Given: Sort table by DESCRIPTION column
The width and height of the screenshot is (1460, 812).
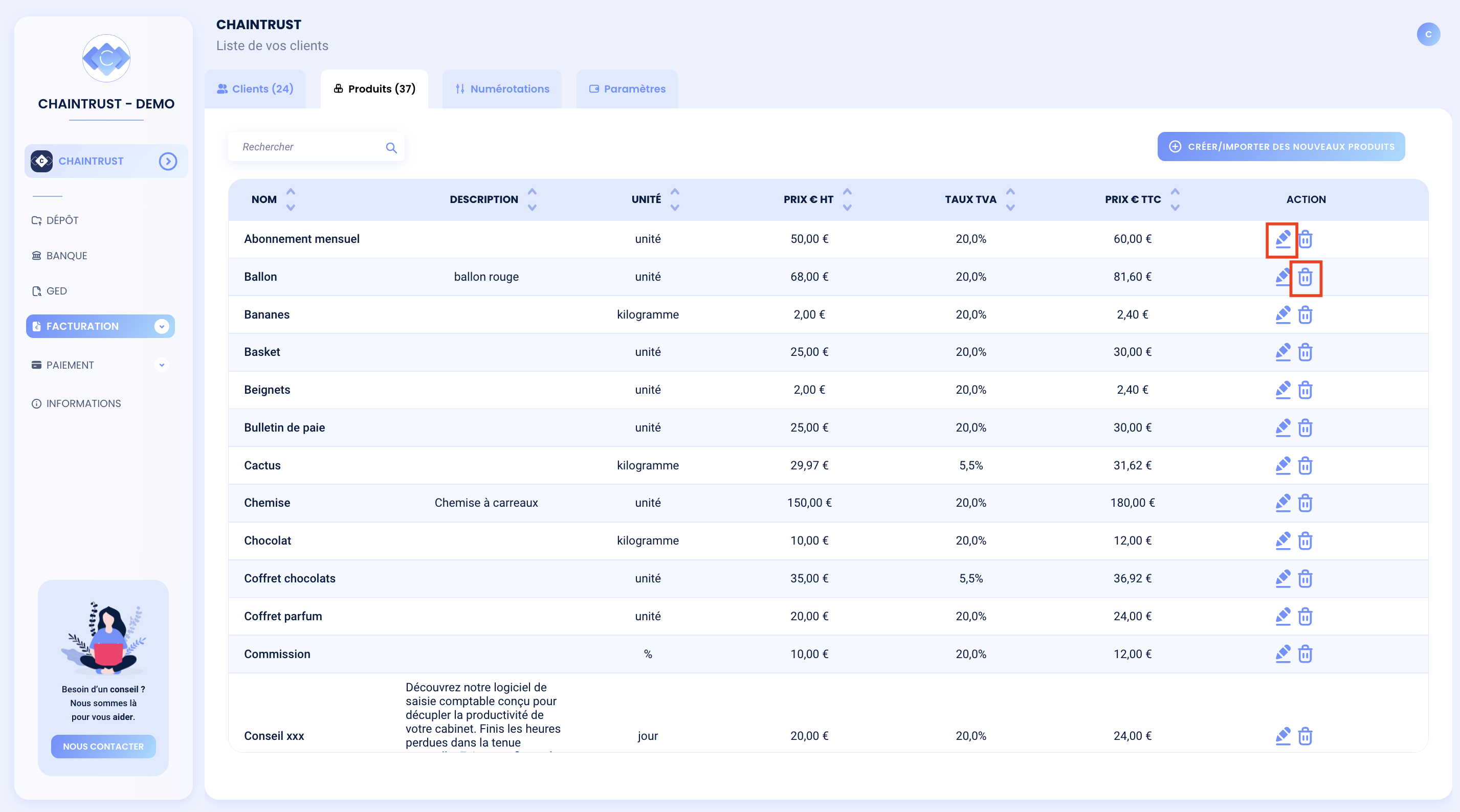Looking at the screenshot, I should click(x=532, y=199).
